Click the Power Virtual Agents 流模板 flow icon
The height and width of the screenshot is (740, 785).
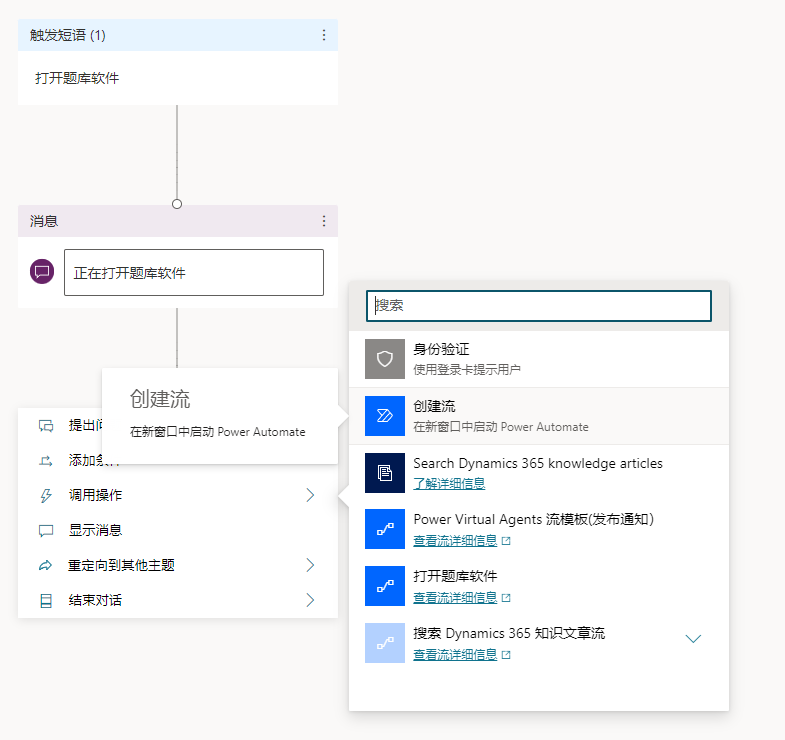point(384,529)
